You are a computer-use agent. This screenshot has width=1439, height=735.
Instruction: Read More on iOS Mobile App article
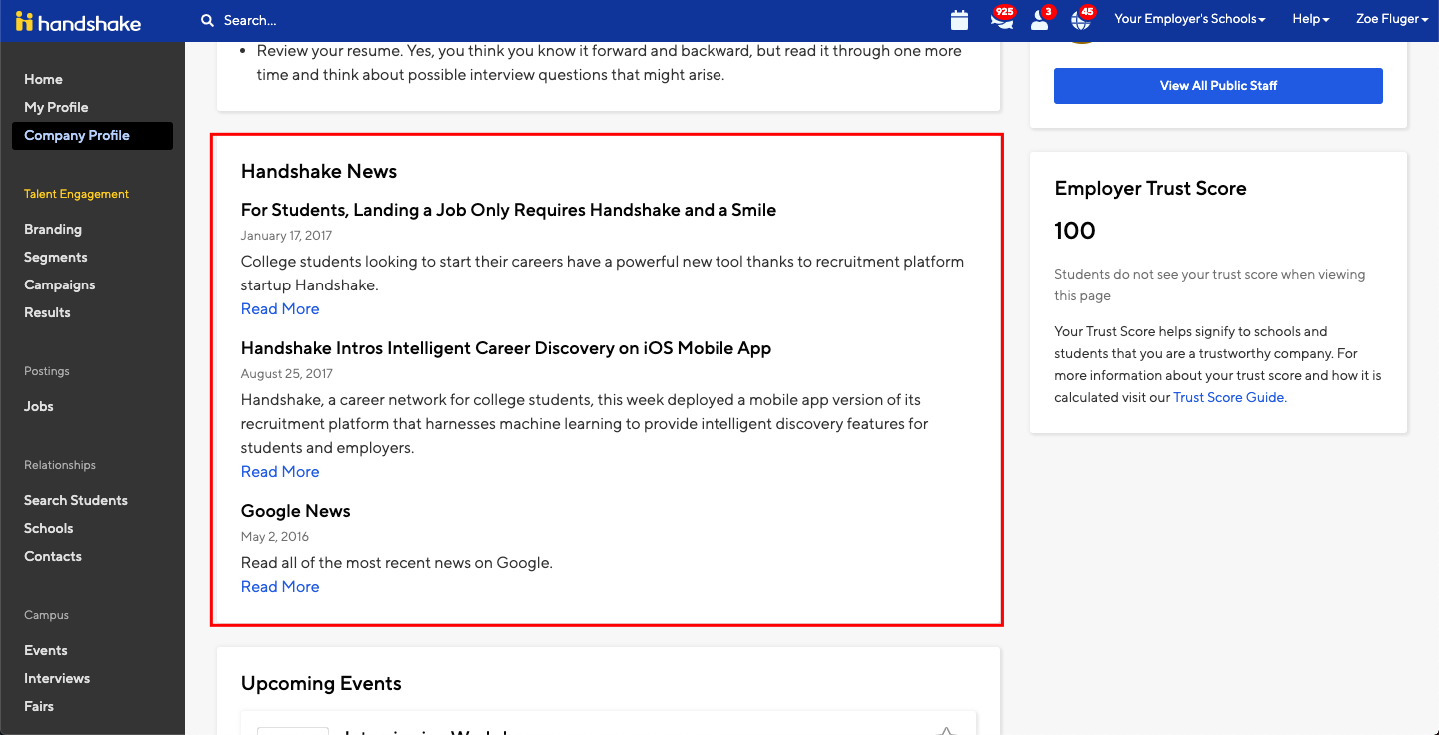click(x=280, y=472)
